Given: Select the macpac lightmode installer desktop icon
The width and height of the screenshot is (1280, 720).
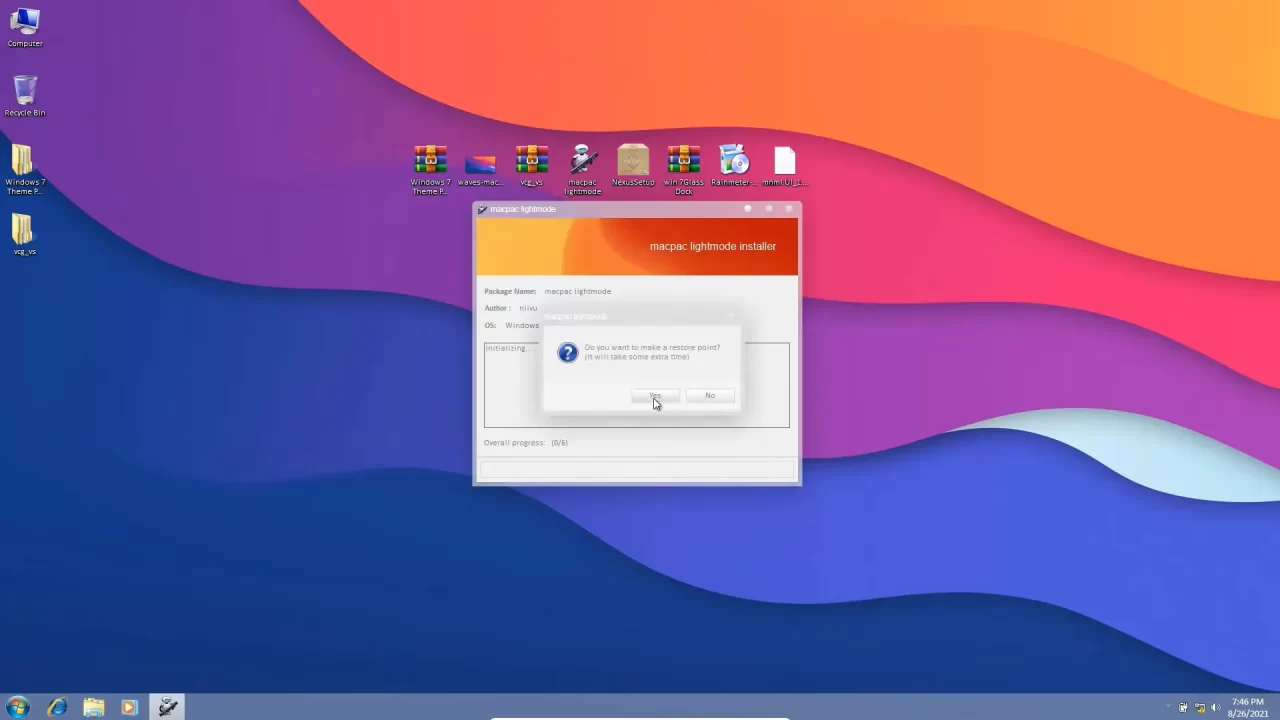Looking at the screenshot, I should pyautogui.click(x=582, y=169).
